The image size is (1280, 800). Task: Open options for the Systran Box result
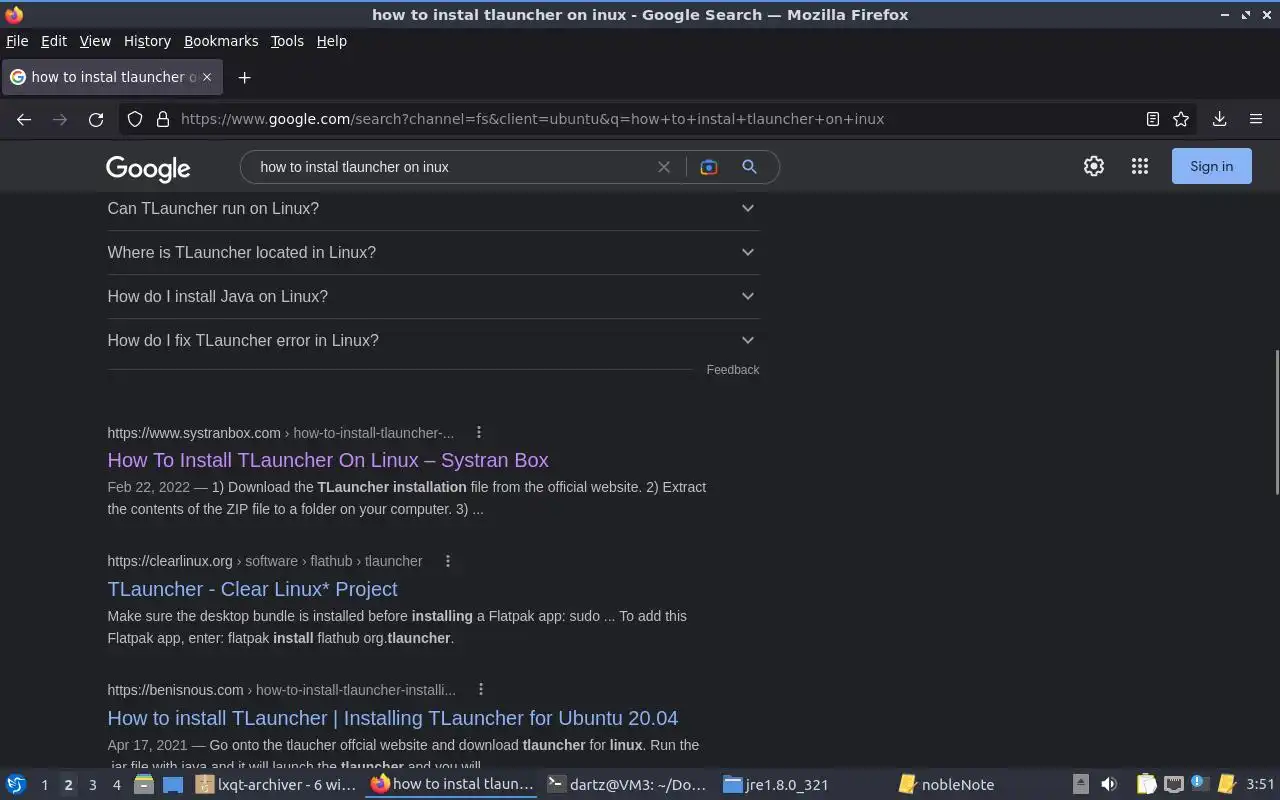(479, 432)
